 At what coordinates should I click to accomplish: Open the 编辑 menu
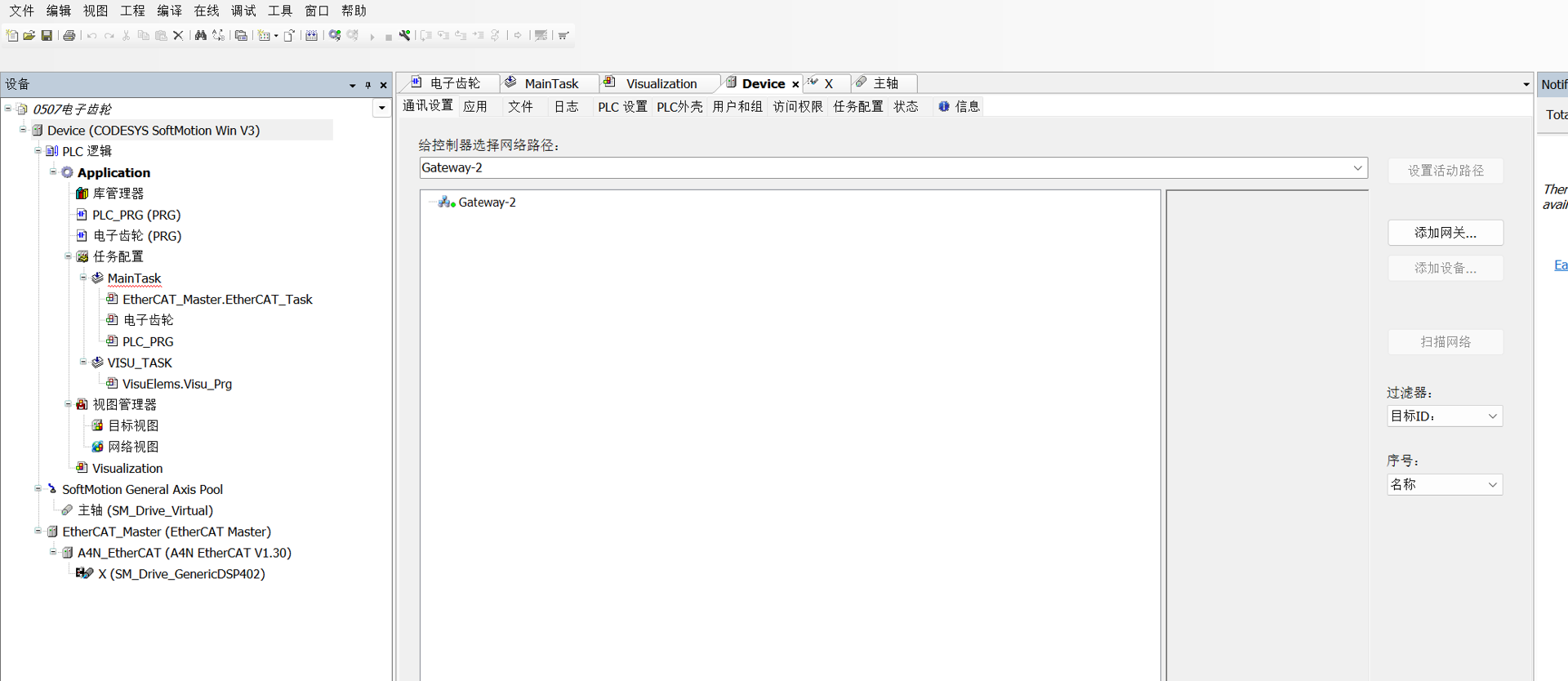pyautogui.click(x=59, y=11)
